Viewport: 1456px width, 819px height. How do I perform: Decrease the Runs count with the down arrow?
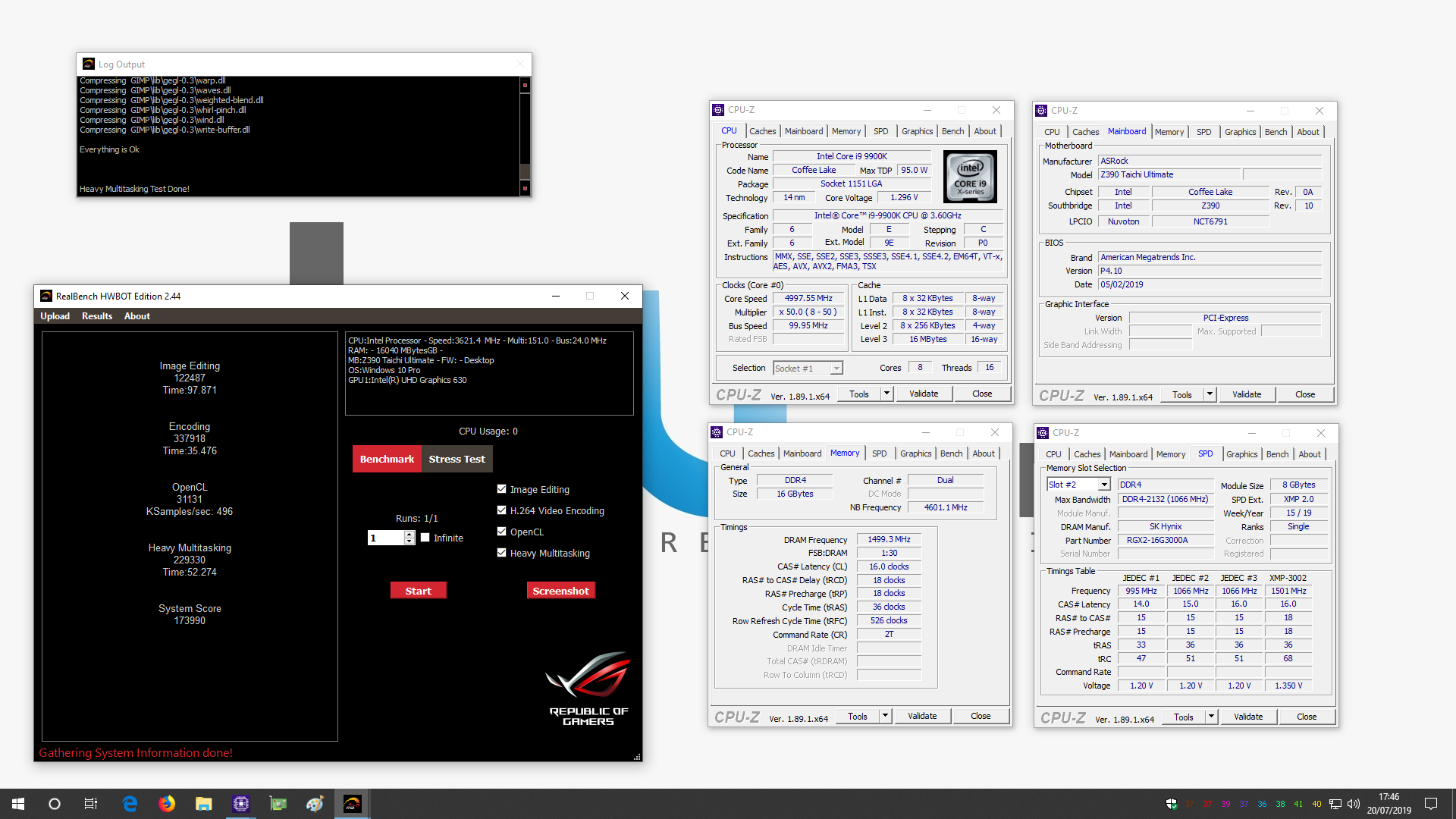pos(409,541)
